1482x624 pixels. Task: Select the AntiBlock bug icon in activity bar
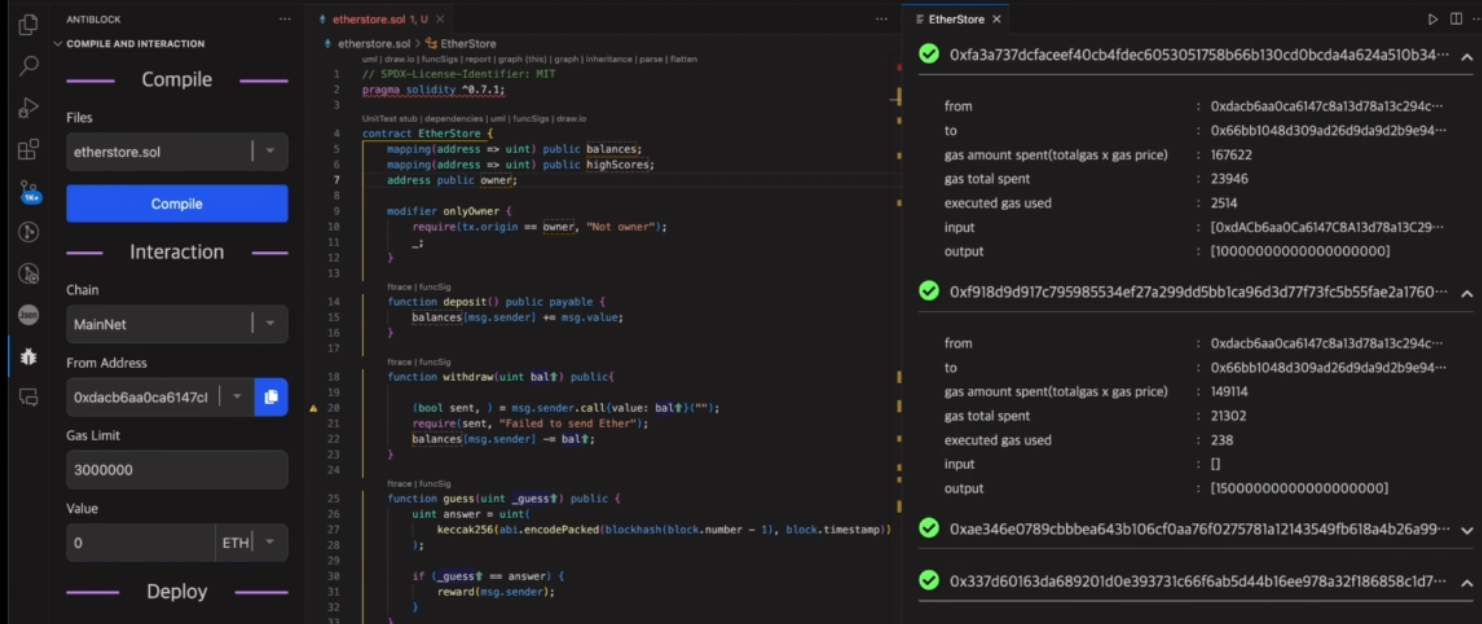coord(28,356)
